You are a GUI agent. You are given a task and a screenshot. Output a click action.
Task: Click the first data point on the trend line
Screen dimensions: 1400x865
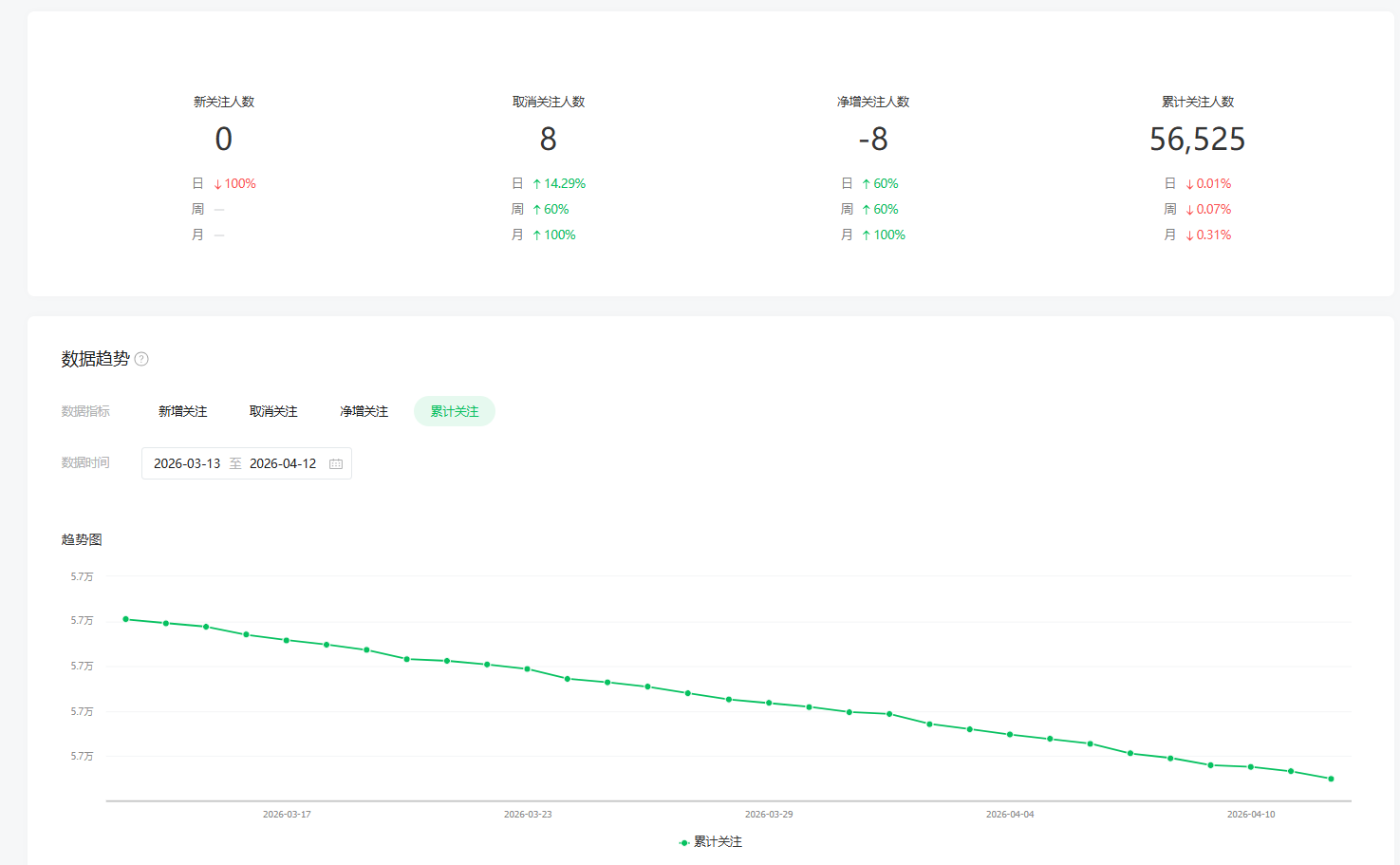[125, 619]
